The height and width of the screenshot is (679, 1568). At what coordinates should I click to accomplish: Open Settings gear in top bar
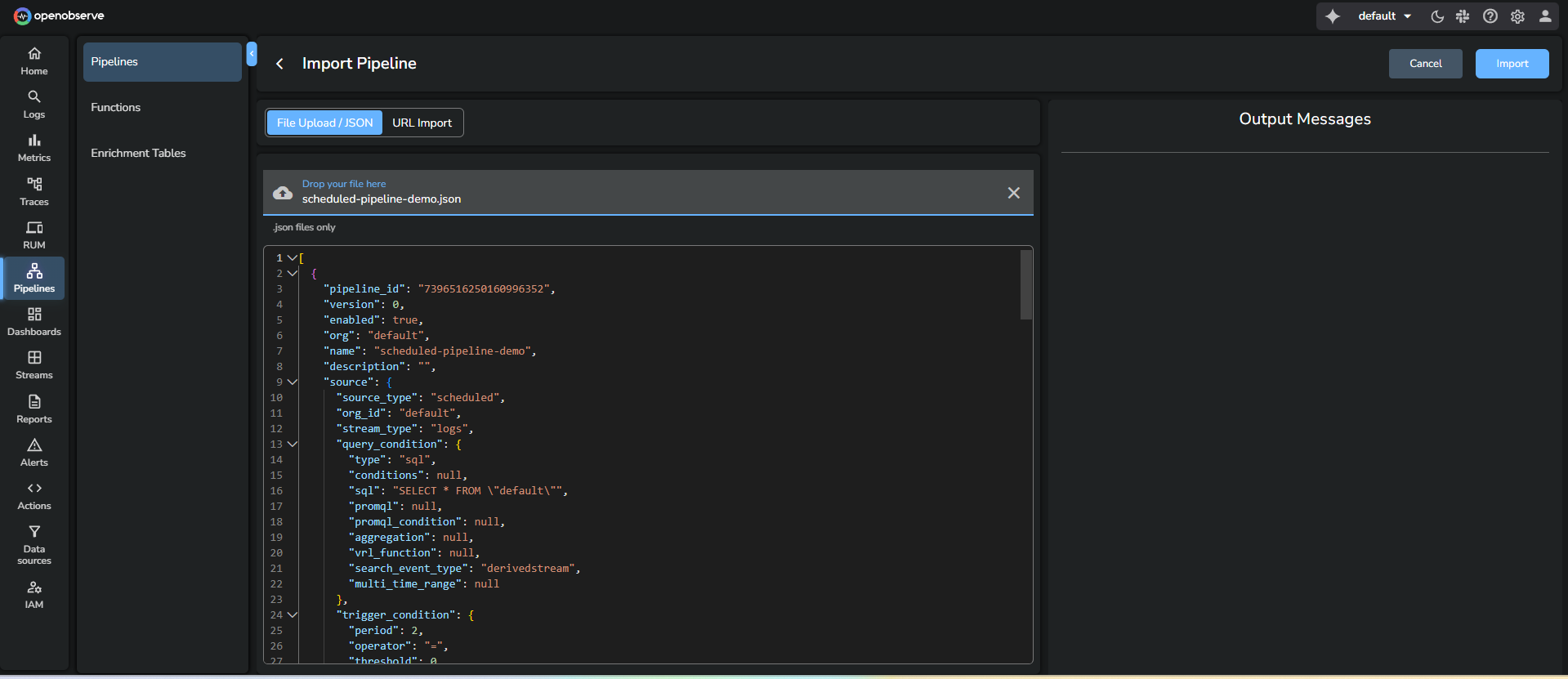point(1517,16)
